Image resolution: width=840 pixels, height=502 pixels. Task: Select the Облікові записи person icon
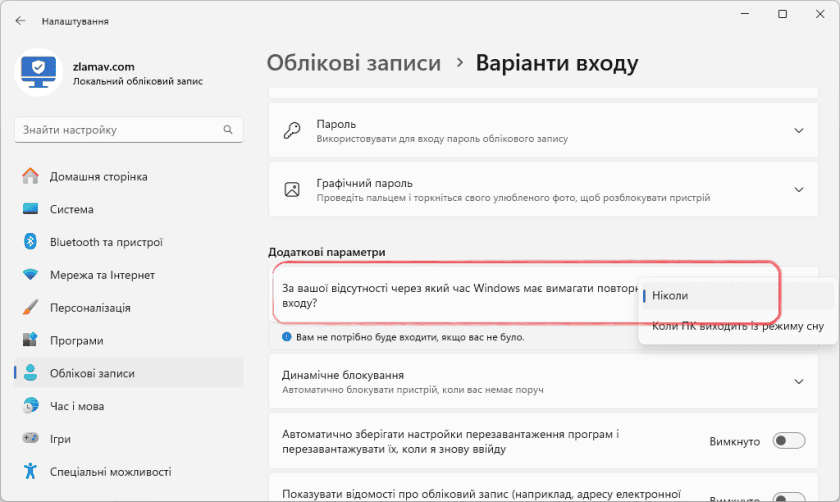pyautogui.click(x=31, y=373)
